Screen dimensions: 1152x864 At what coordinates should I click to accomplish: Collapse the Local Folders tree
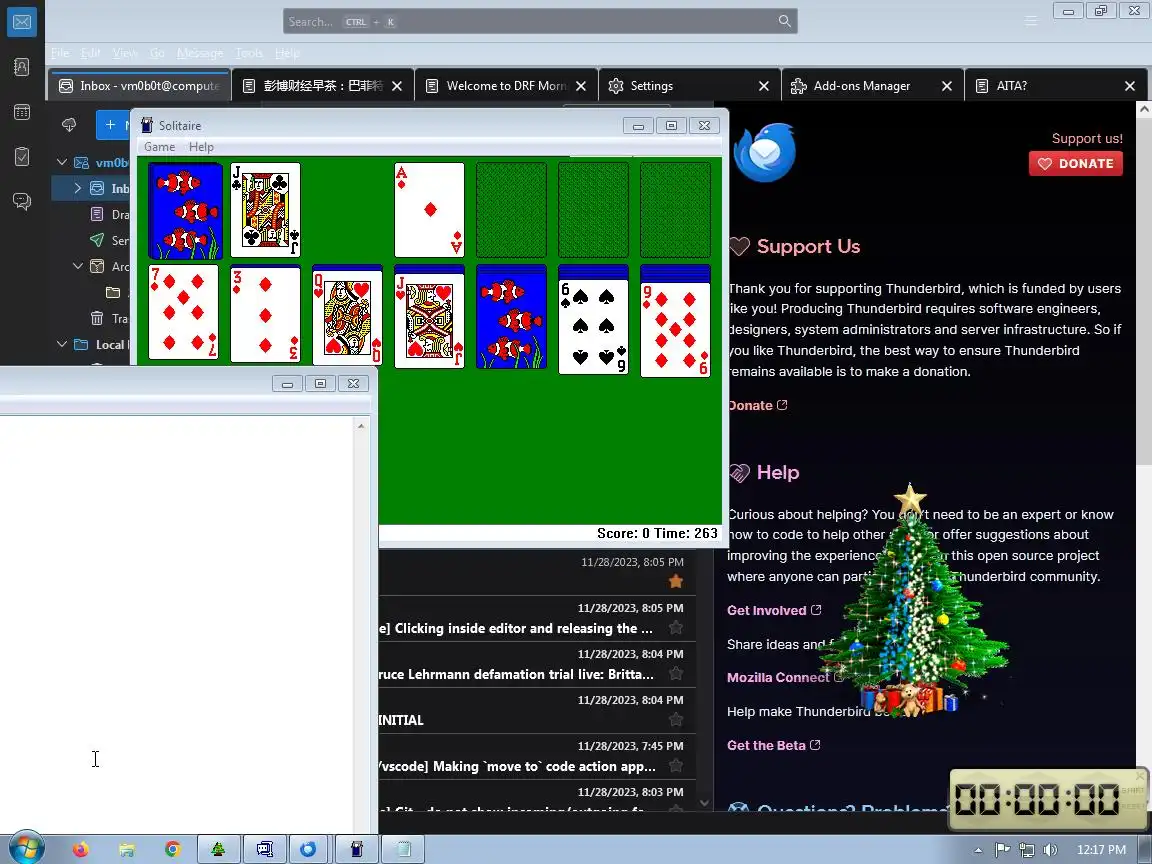click(x=62, y=344)
